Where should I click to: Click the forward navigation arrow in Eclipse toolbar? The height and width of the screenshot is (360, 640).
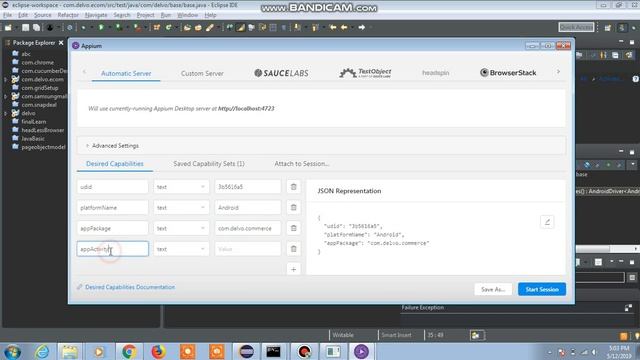click(362, 27)
